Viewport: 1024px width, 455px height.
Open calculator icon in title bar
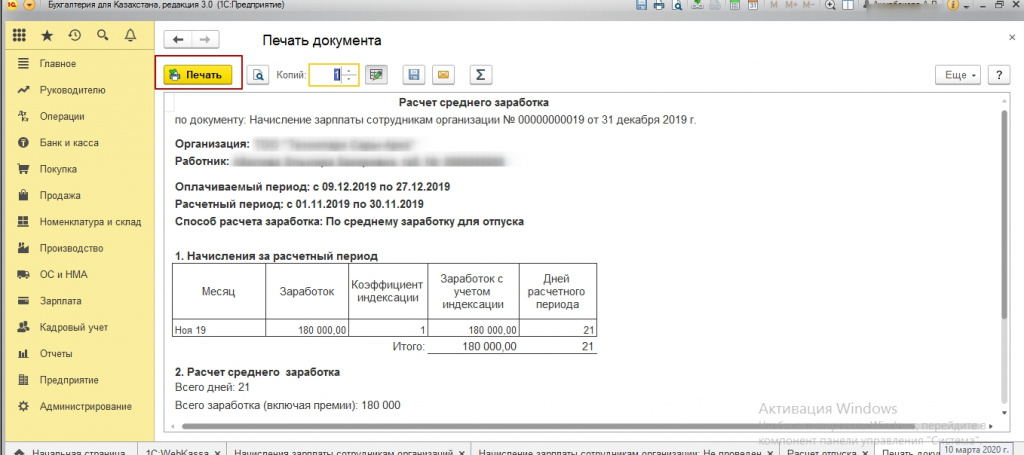[735, 5]
